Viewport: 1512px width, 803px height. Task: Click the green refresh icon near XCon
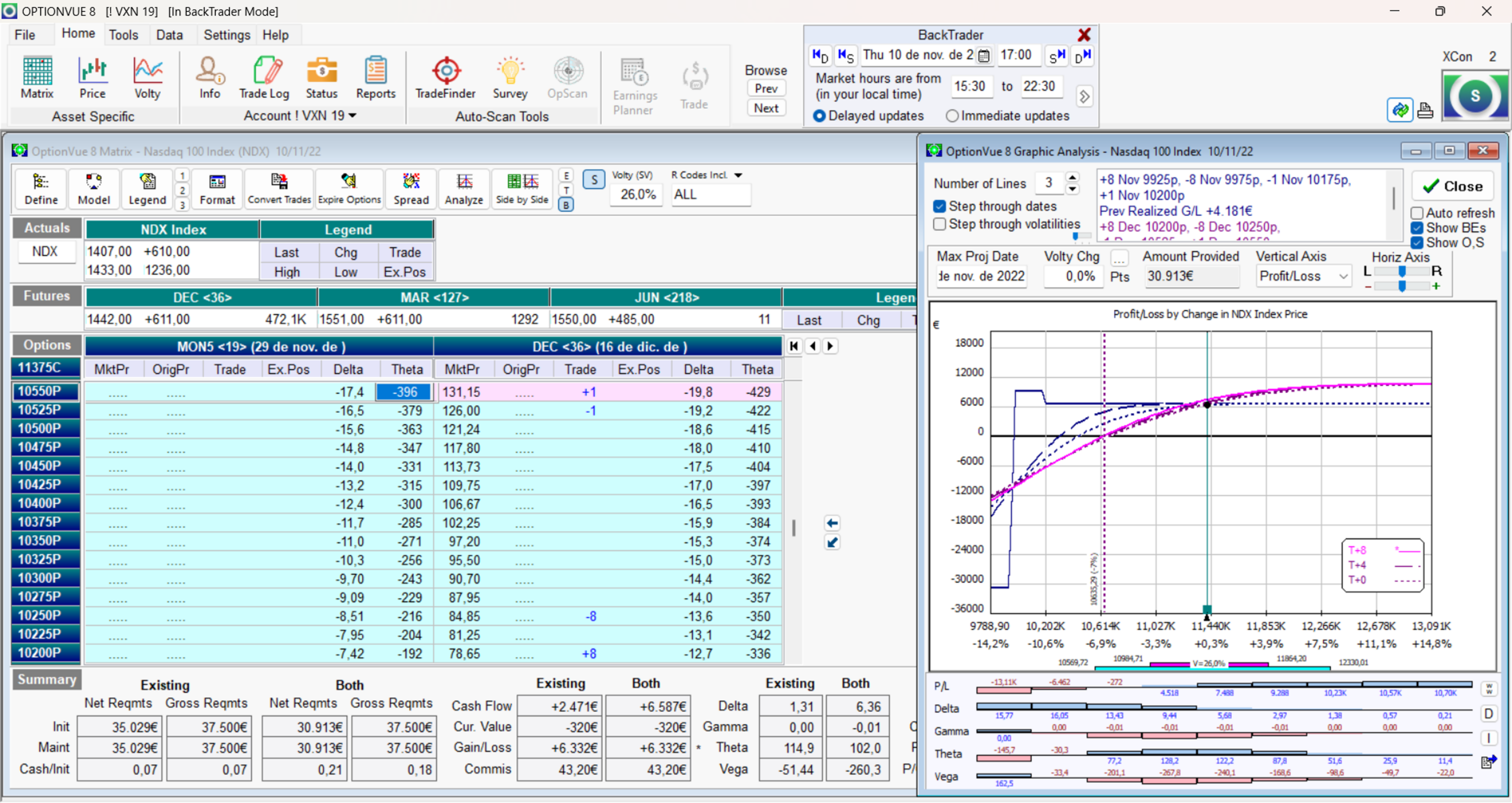pos(1401,110)
